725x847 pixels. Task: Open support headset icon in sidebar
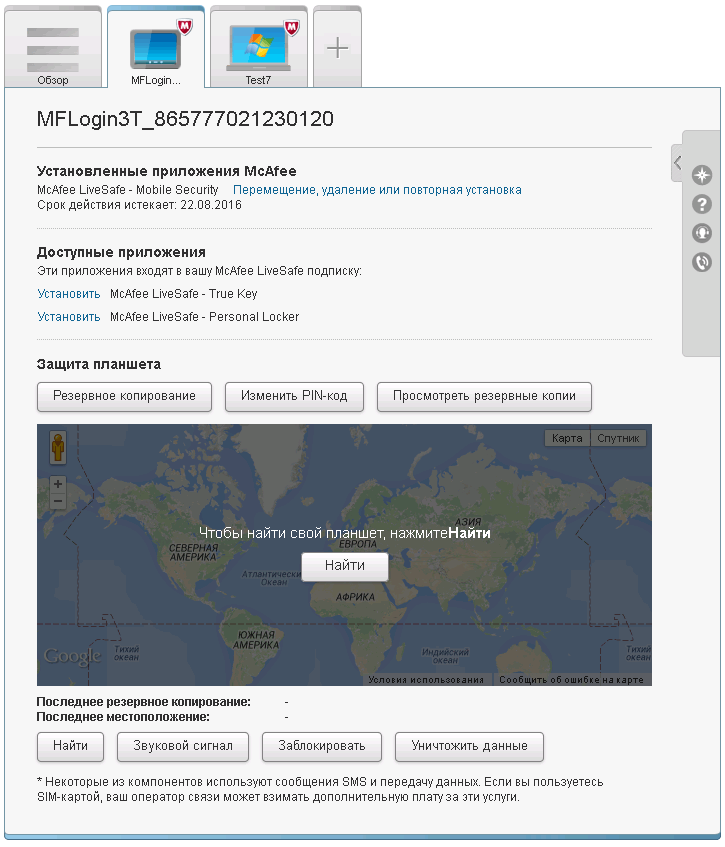click(x=702, y=233)
